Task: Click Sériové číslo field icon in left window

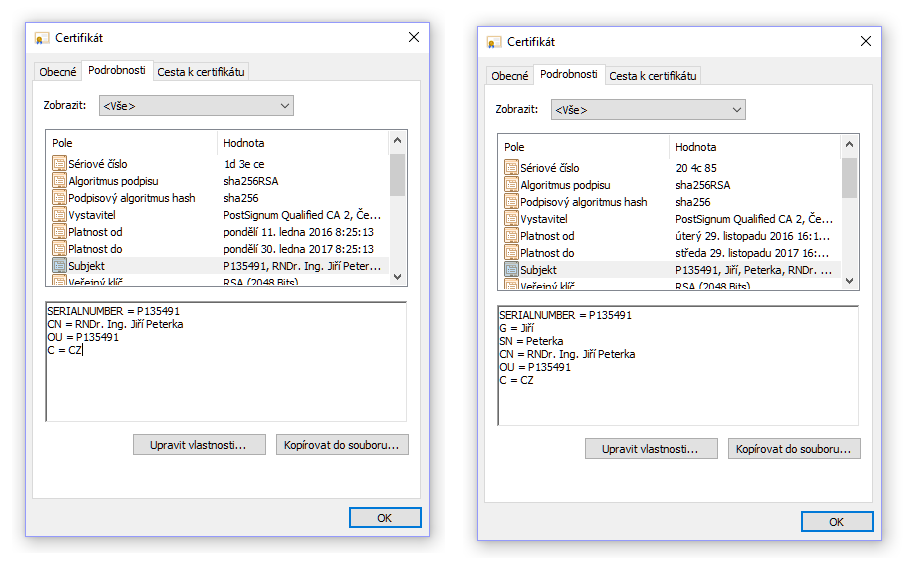Action: click(59, 163)
